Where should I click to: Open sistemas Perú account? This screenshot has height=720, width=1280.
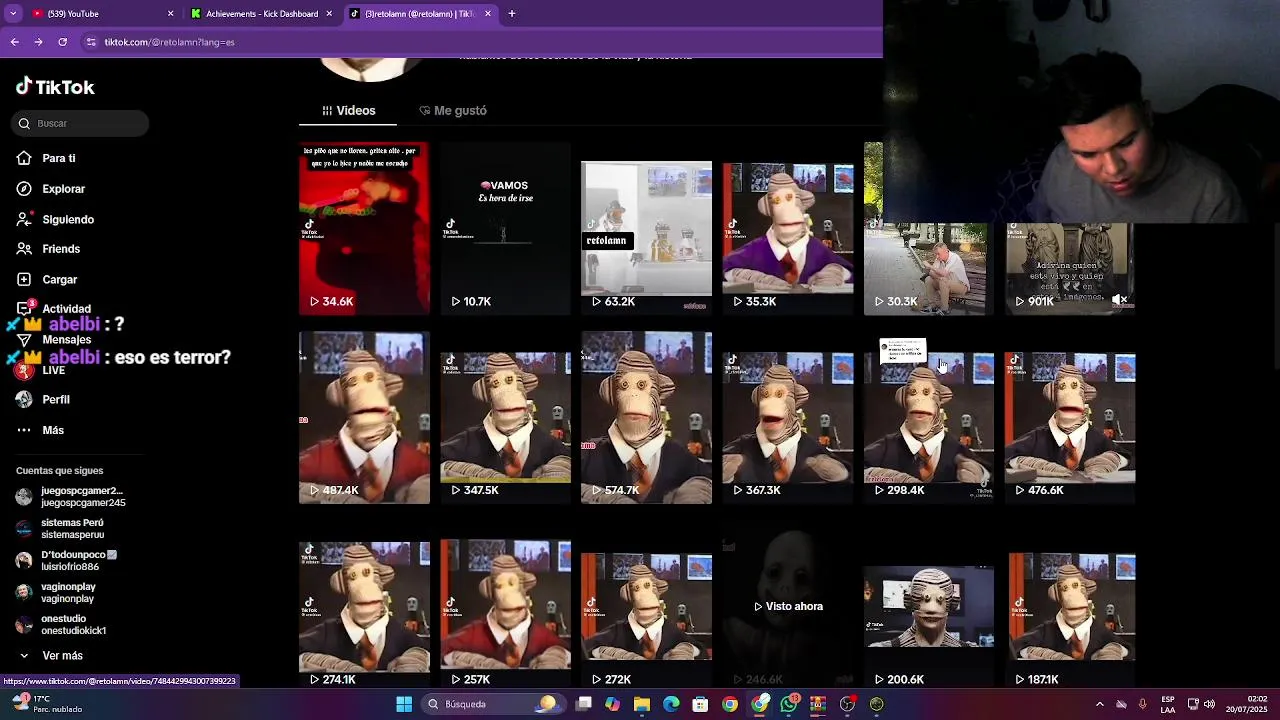click(60, 529)
